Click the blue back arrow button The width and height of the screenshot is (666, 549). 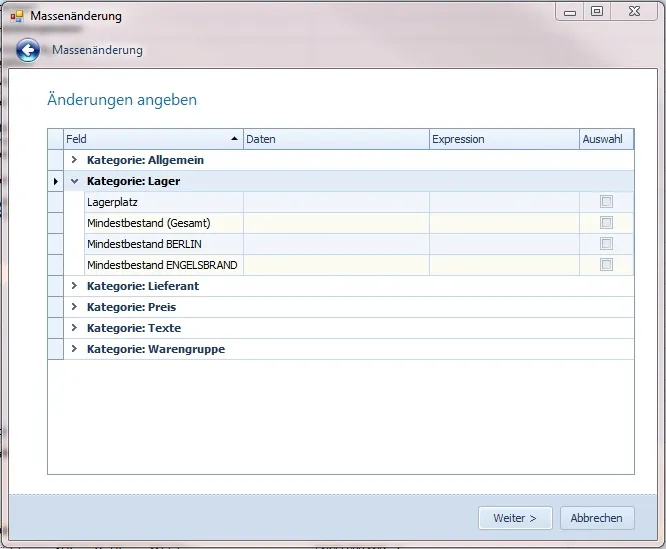tap(28, 51)
